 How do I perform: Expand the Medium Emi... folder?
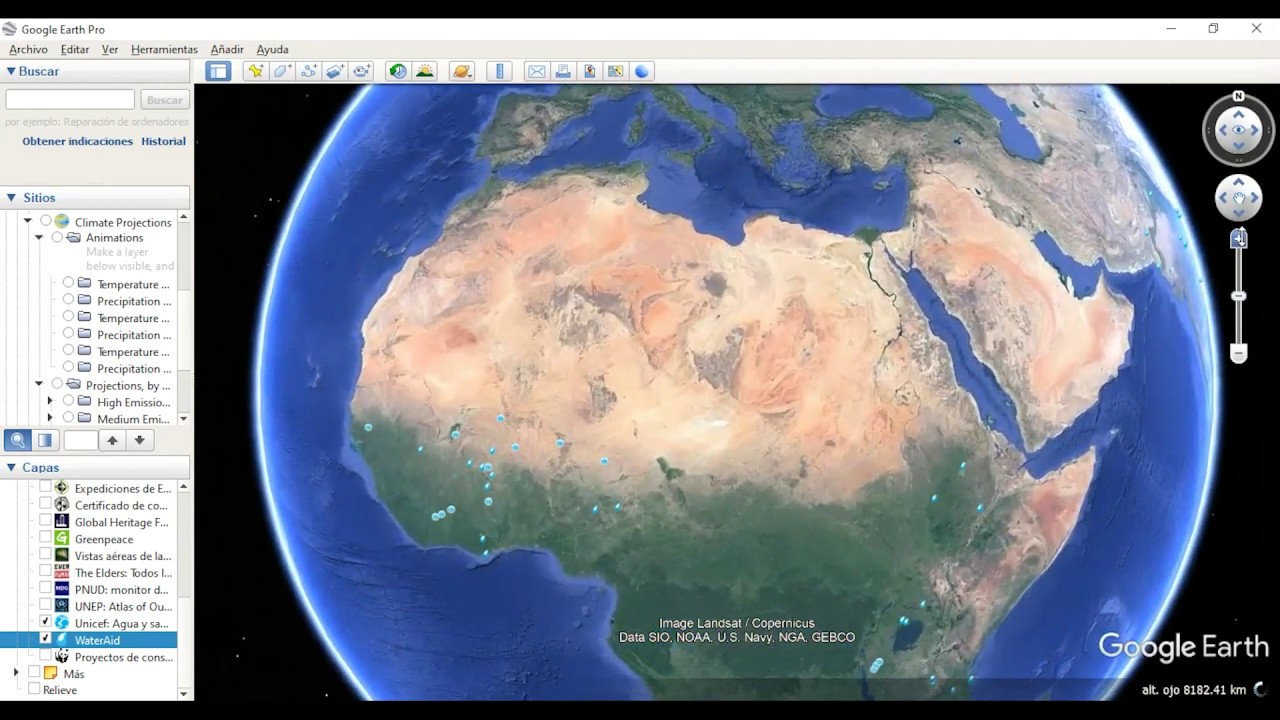pyautogui.click(x=50, y=418)
